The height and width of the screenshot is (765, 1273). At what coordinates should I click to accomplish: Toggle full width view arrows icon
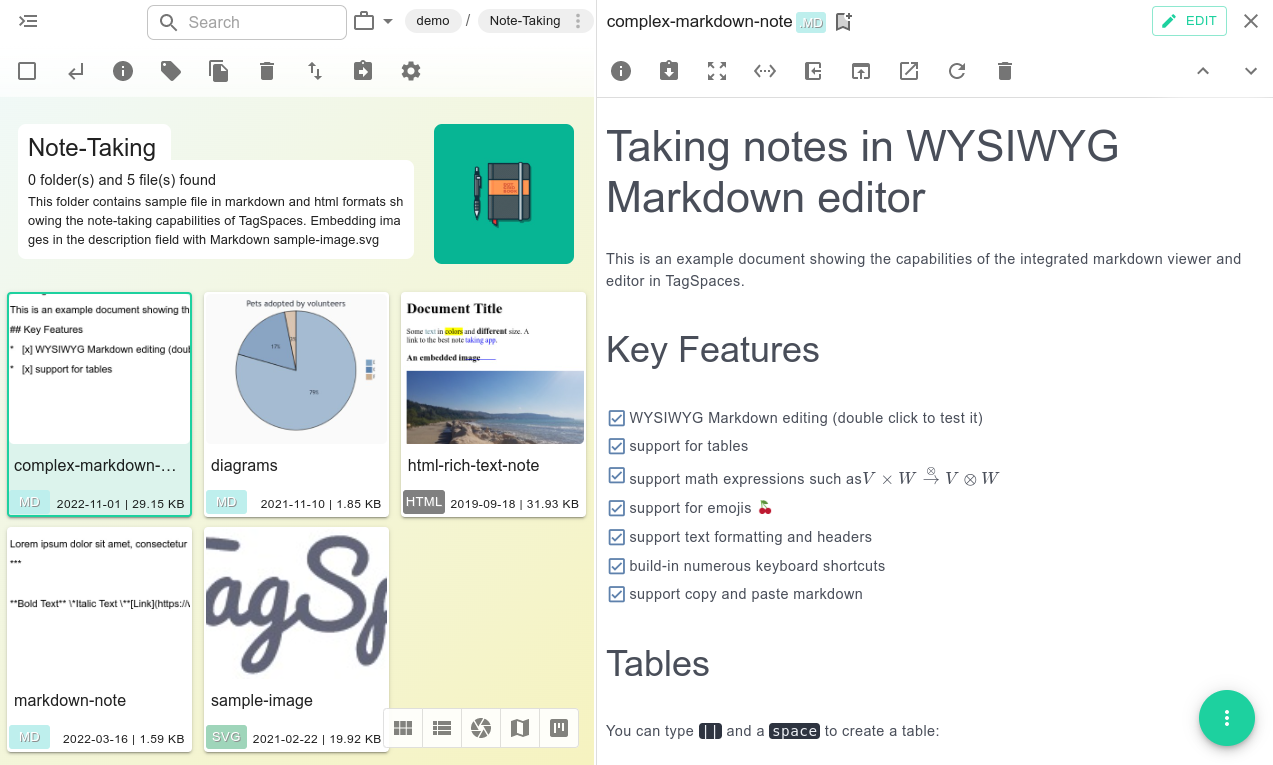765,71
